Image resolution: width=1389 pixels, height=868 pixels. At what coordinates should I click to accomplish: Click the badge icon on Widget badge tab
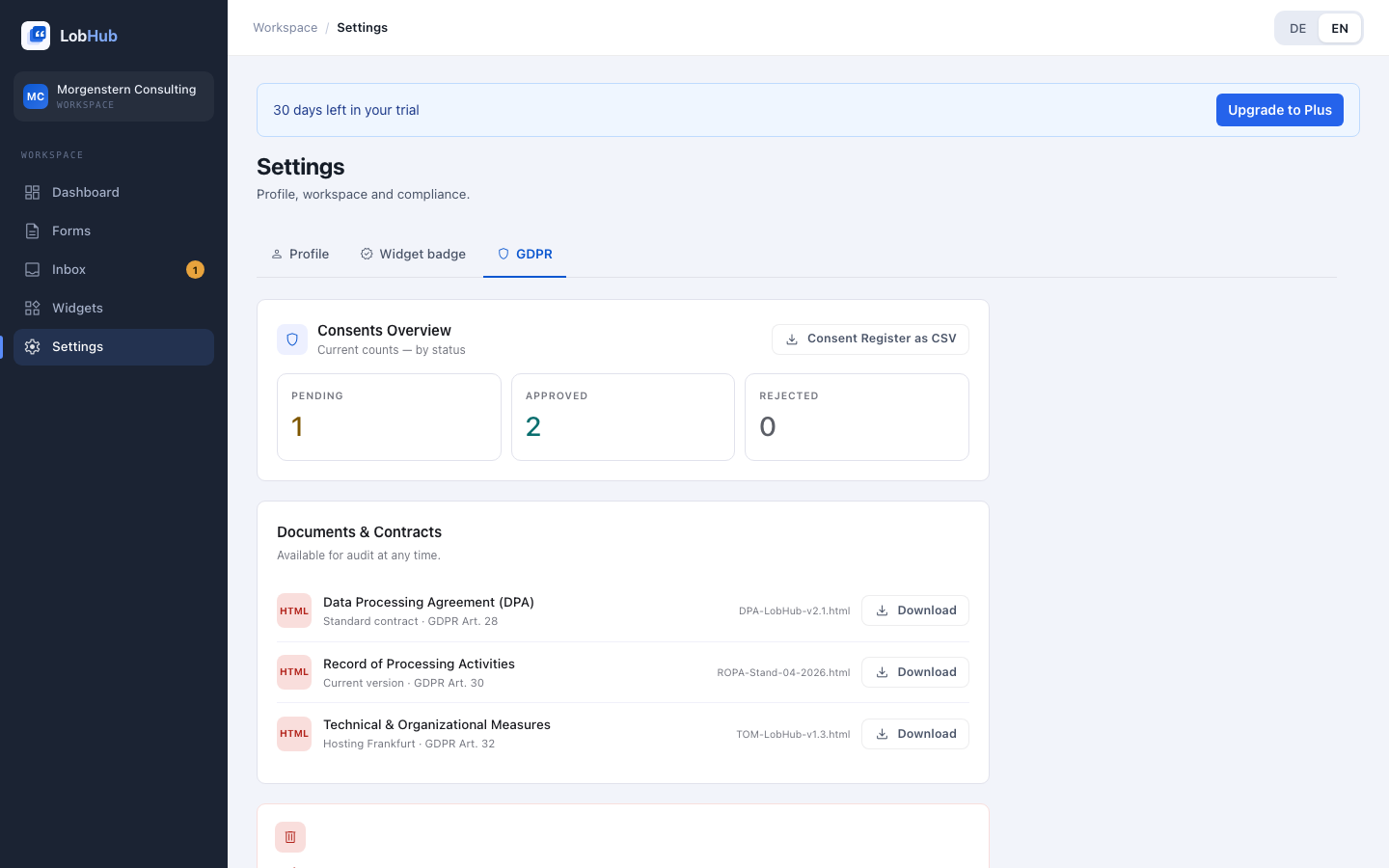pos(367,254)
